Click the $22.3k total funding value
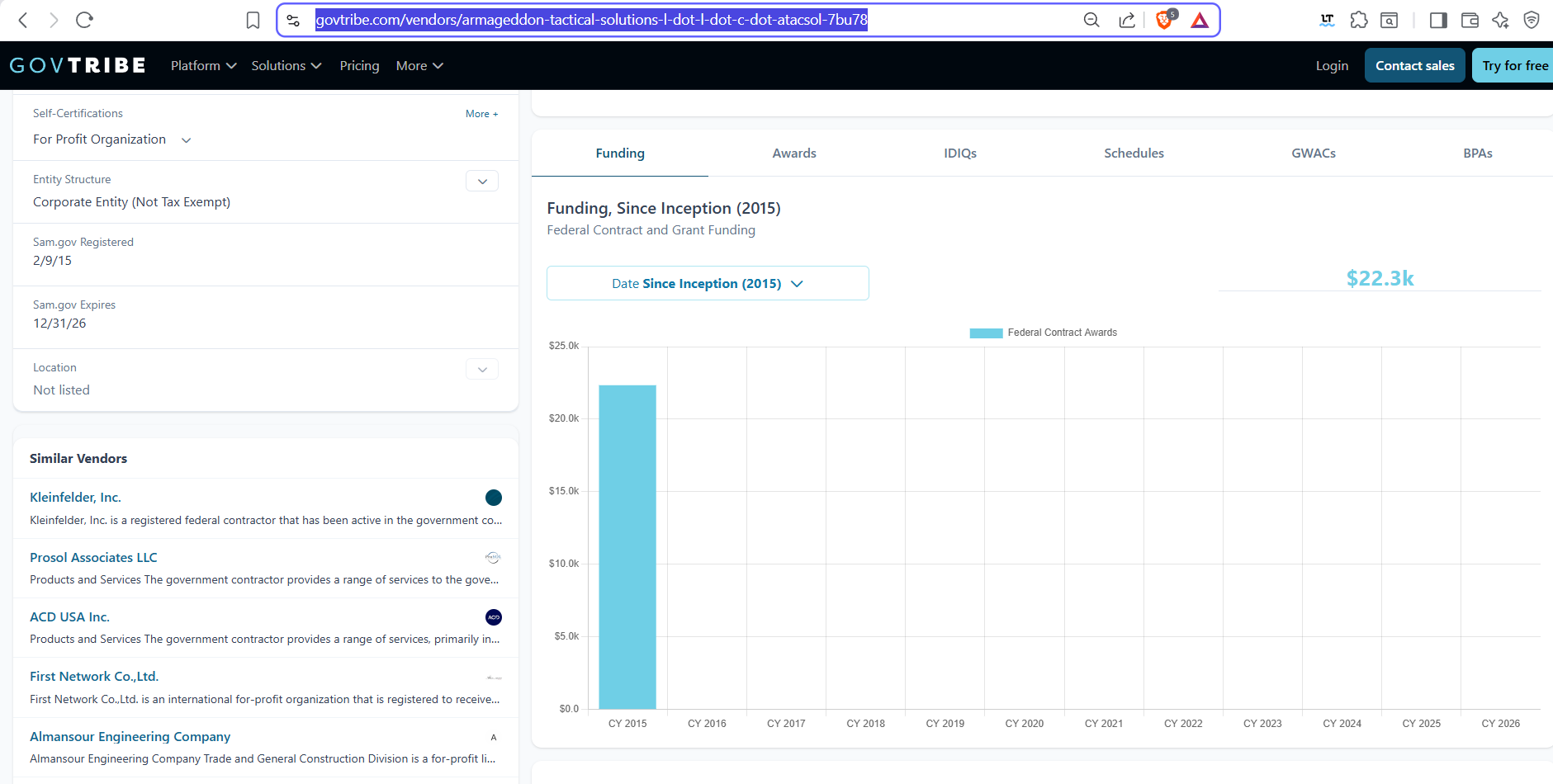 1380,278
